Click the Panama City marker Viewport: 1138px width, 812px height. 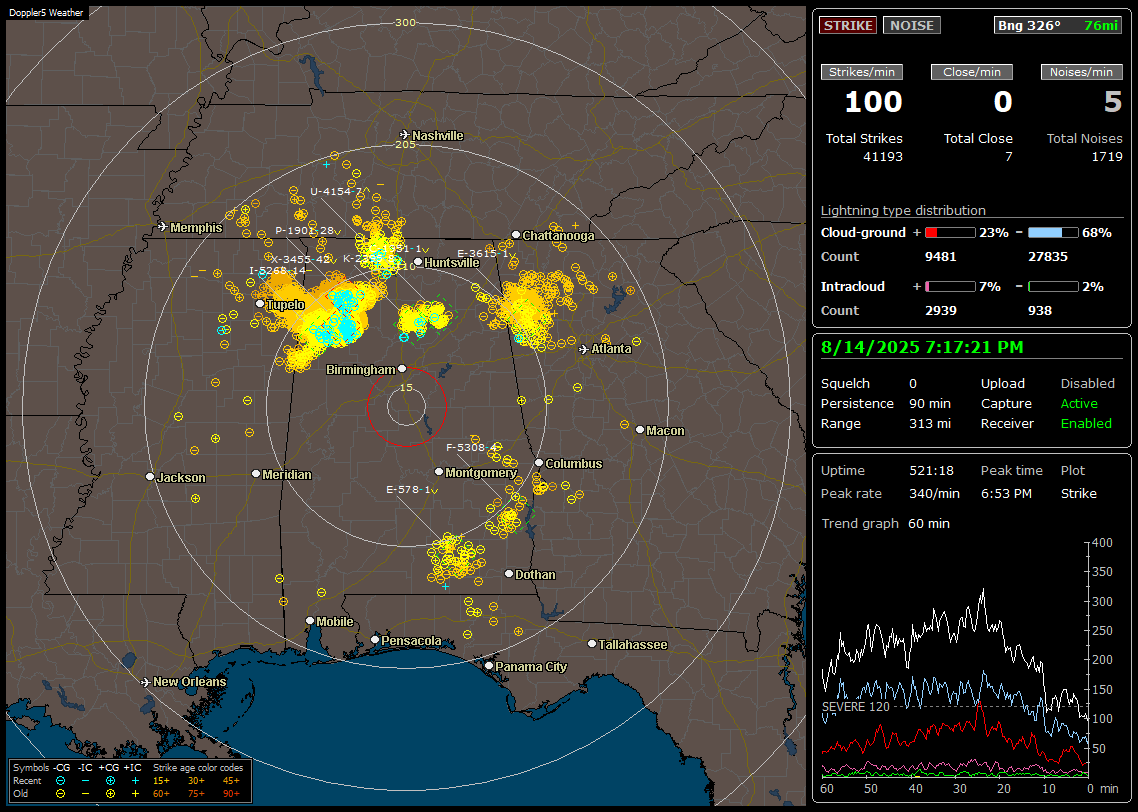coord(489,665)
